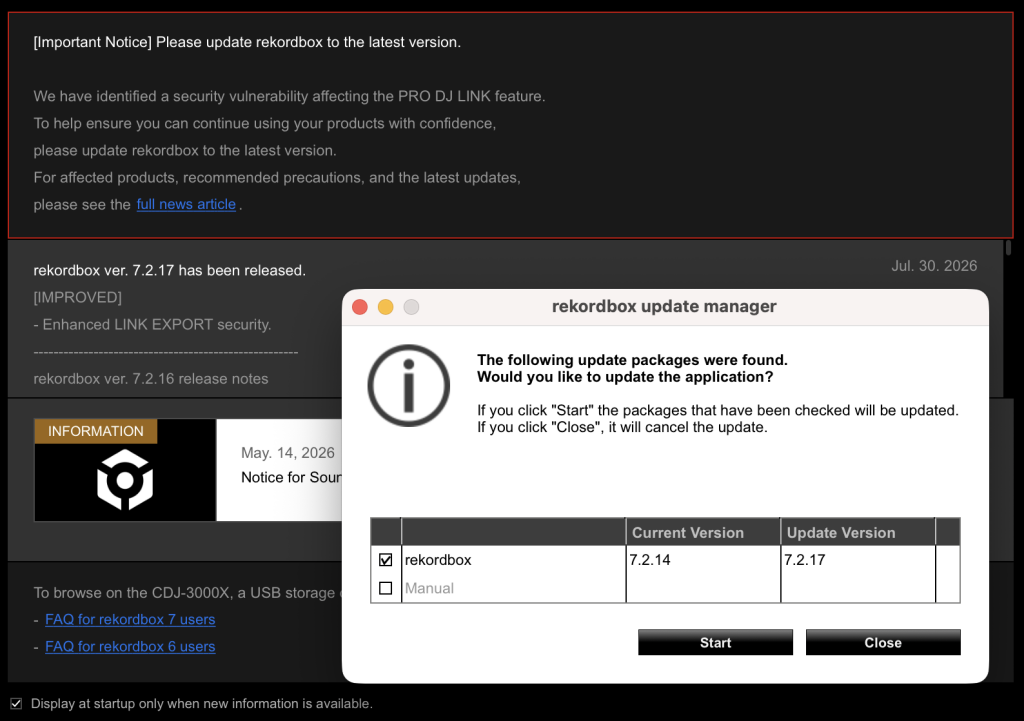The height and width of the screenshot is (721, 1024).
Task: Click the Current Version column header
Action: 703,532
